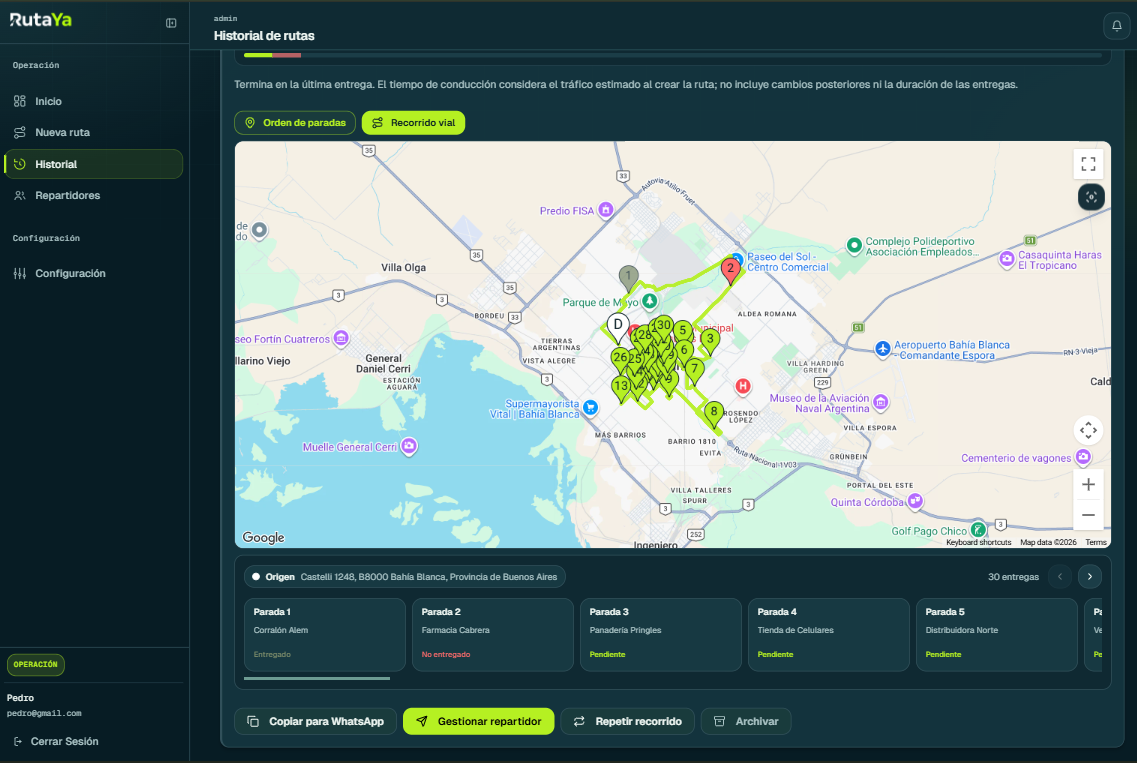Switch to Orden de paradas view
This screenshot has width=1137, height=763.
[x=295, y=123]
